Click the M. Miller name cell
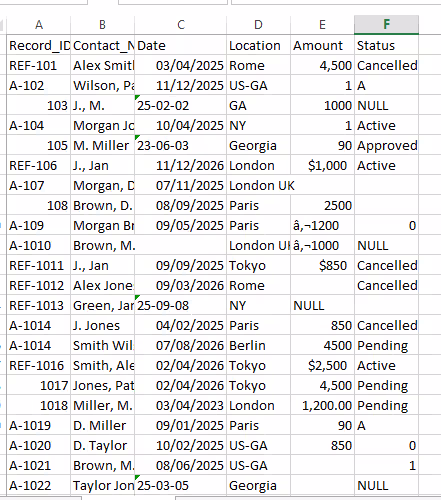441x500 pixels. pos(102,145)
